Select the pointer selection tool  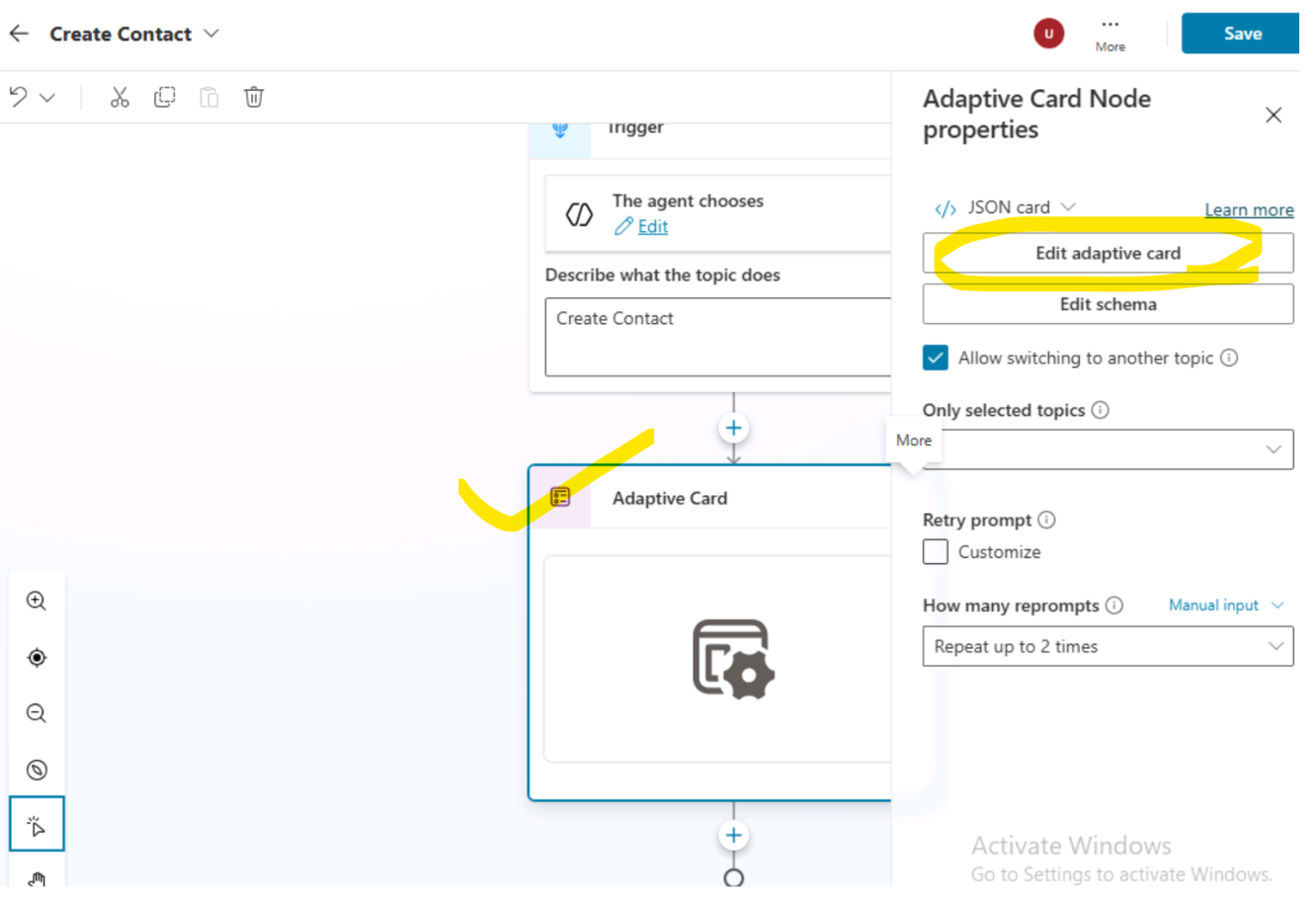pyautogui.click(x=37, y=825)
